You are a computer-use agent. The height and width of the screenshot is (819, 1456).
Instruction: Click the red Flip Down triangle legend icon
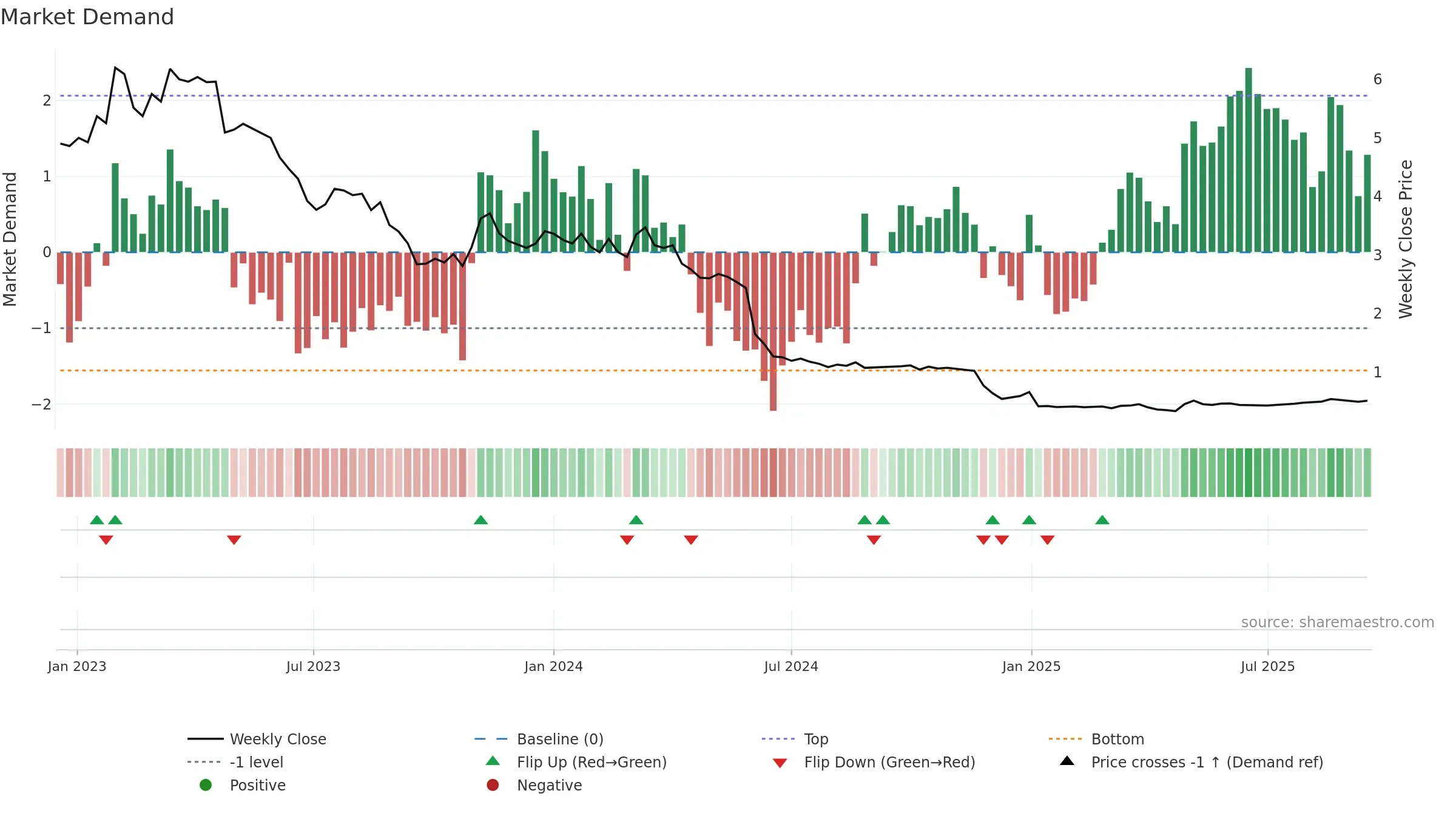coord(780,763)
